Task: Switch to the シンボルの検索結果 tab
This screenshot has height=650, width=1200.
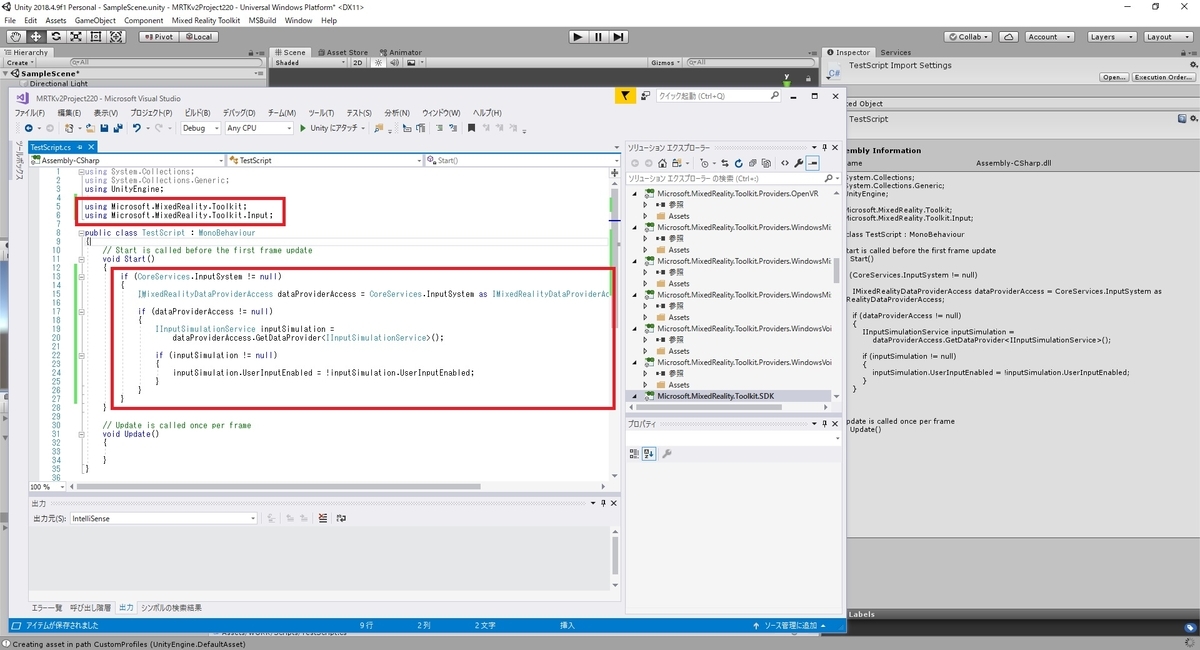Action: tap(170, 608)
